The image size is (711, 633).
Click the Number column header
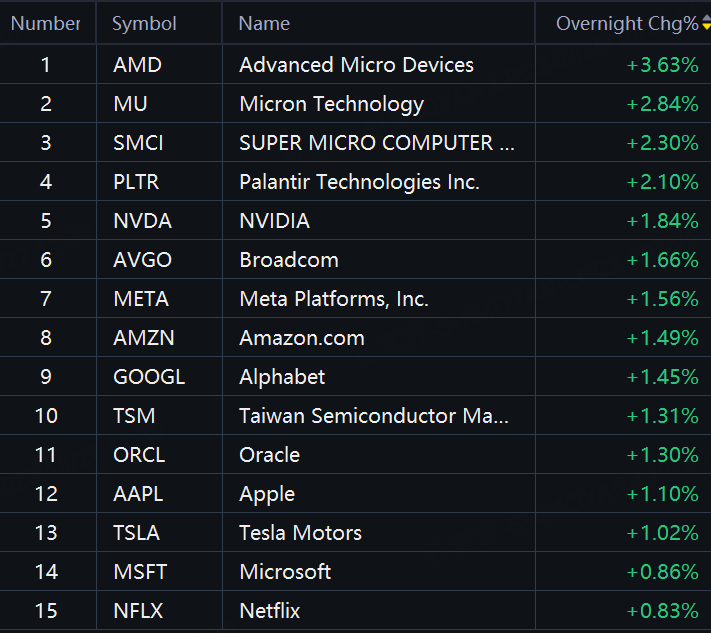(45, 23)
